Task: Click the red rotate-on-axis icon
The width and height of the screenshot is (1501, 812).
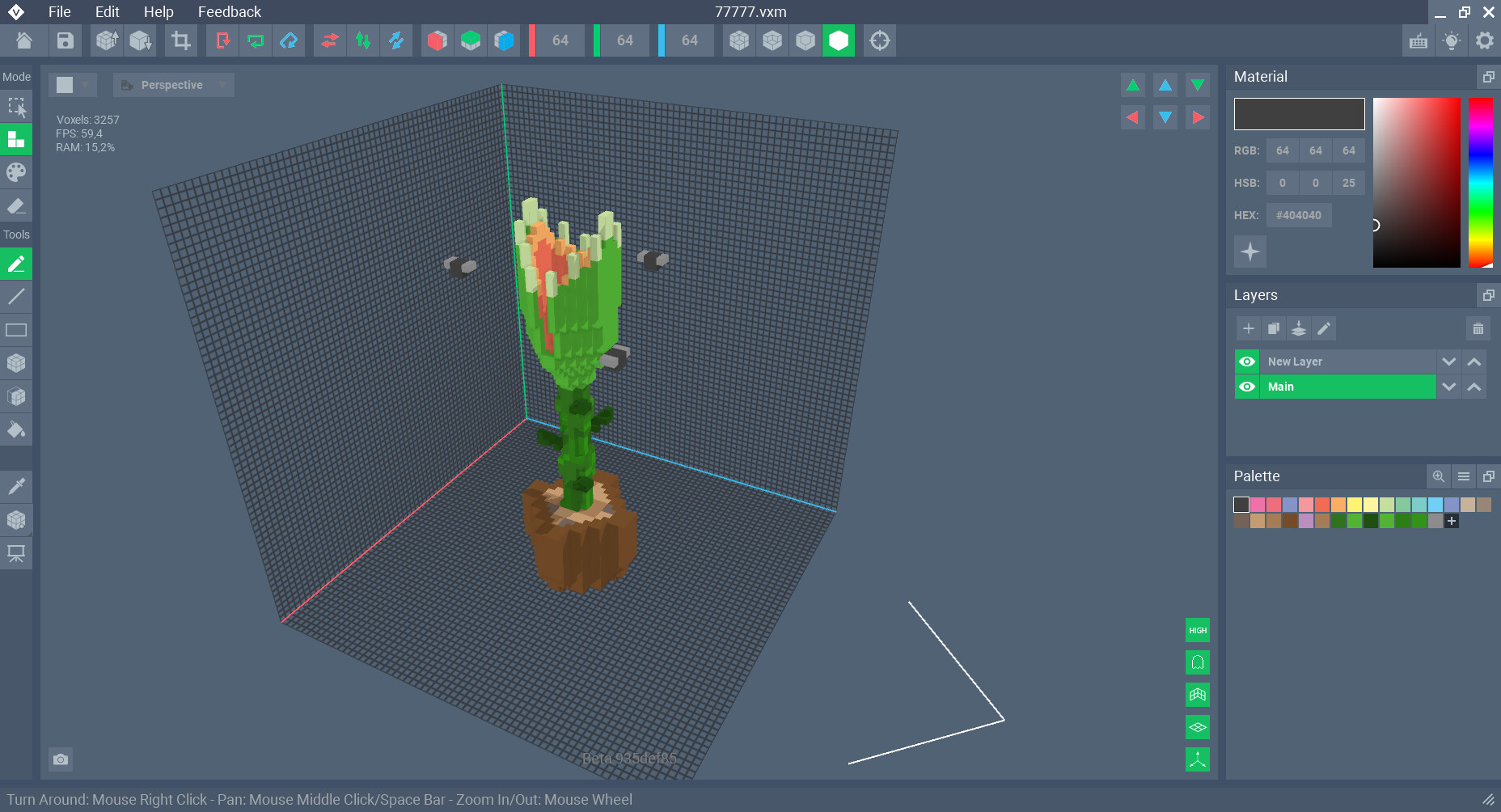Action: click(222, 40)
